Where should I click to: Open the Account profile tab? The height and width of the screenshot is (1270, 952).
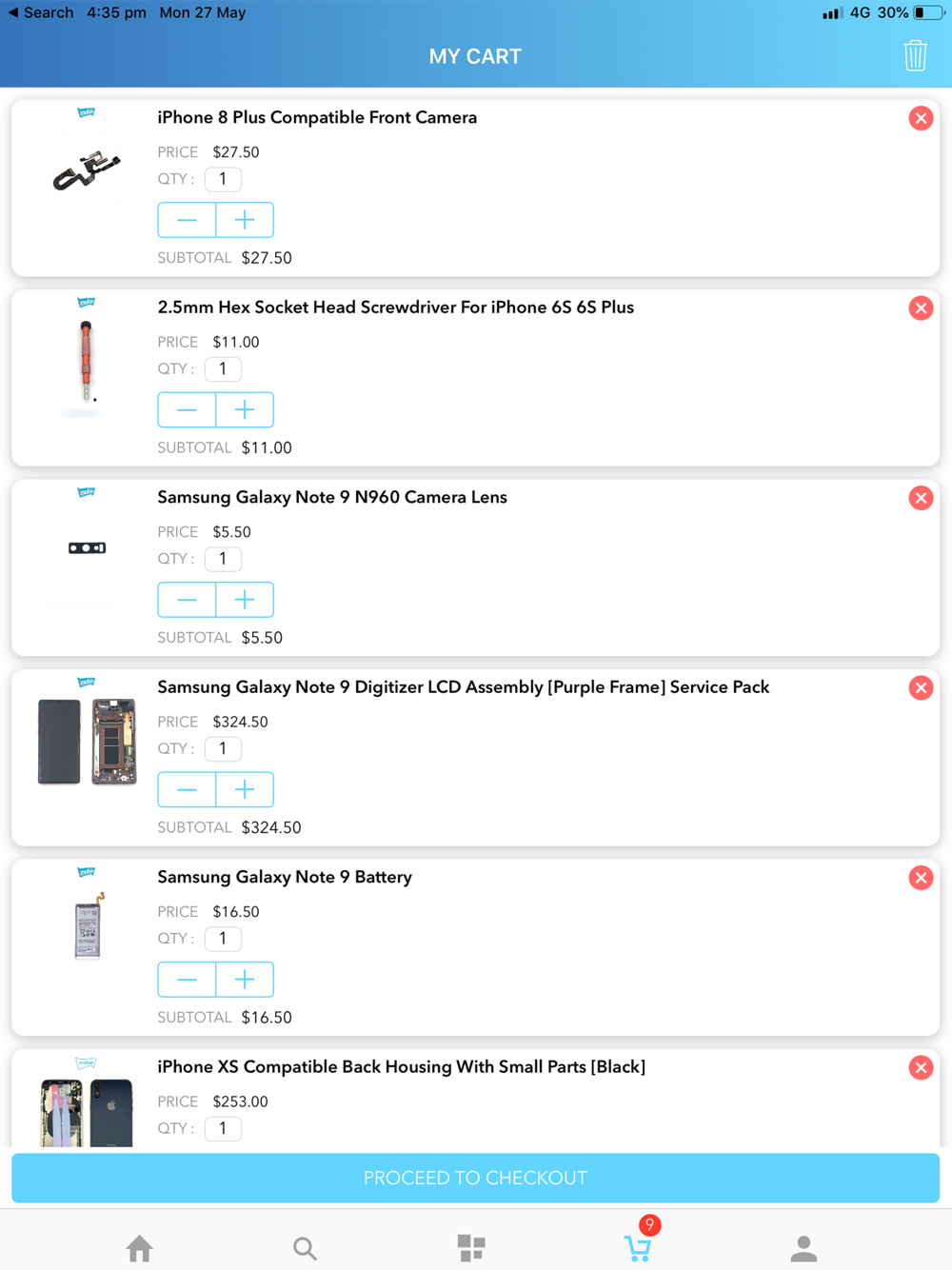[803, 1247]
